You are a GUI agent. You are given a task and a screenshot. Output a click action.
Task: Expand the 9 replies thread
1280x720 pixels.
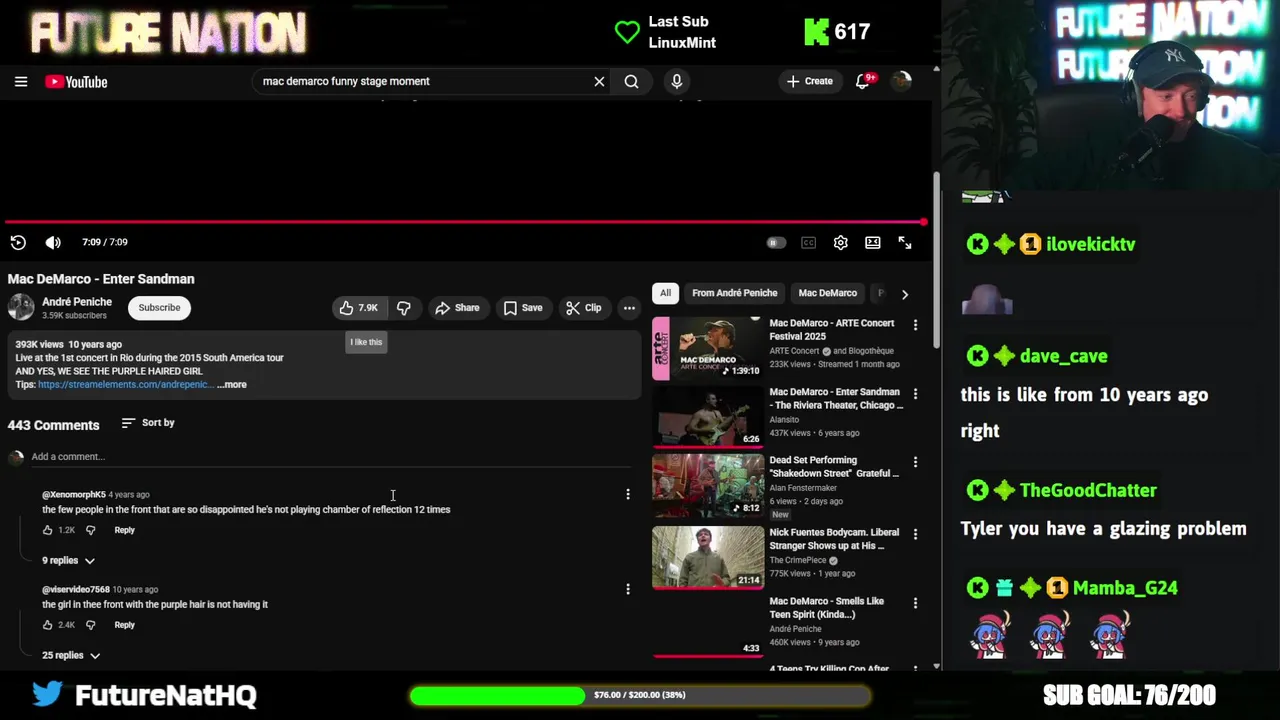tap(68, 561)
